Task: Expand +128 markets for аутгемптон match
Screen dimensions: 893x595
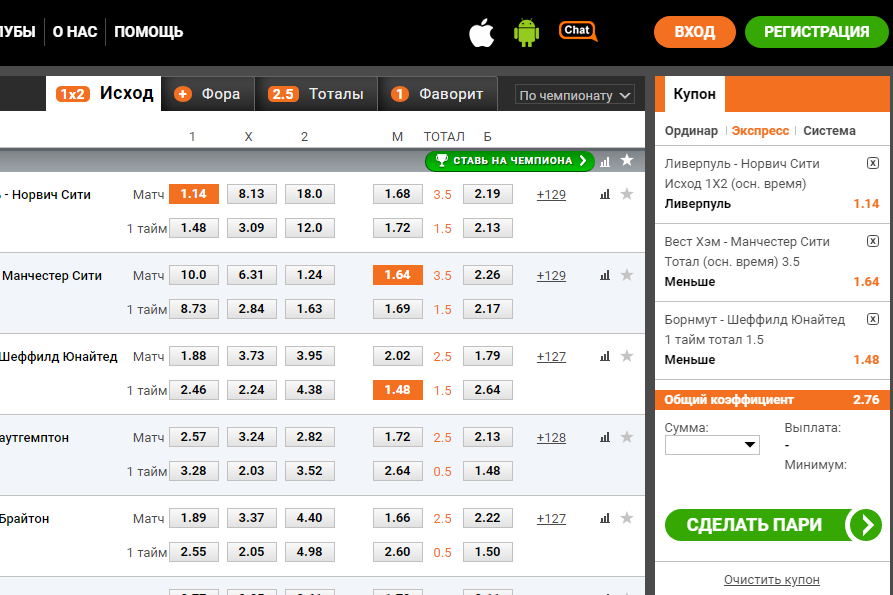Action: (551, 437)
